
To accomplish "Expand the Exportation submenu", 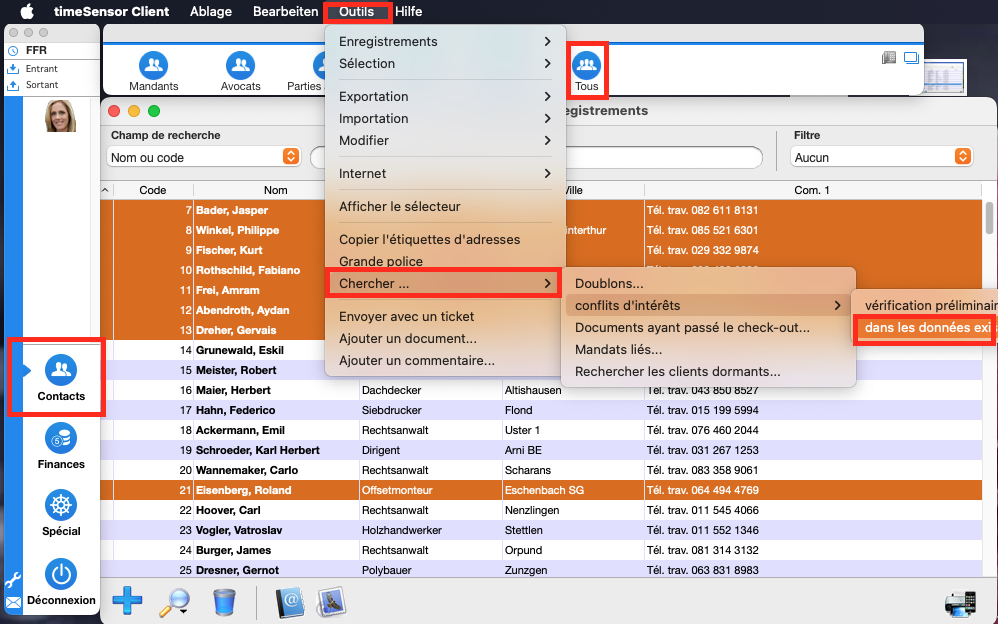I will (x=445, y=96).
